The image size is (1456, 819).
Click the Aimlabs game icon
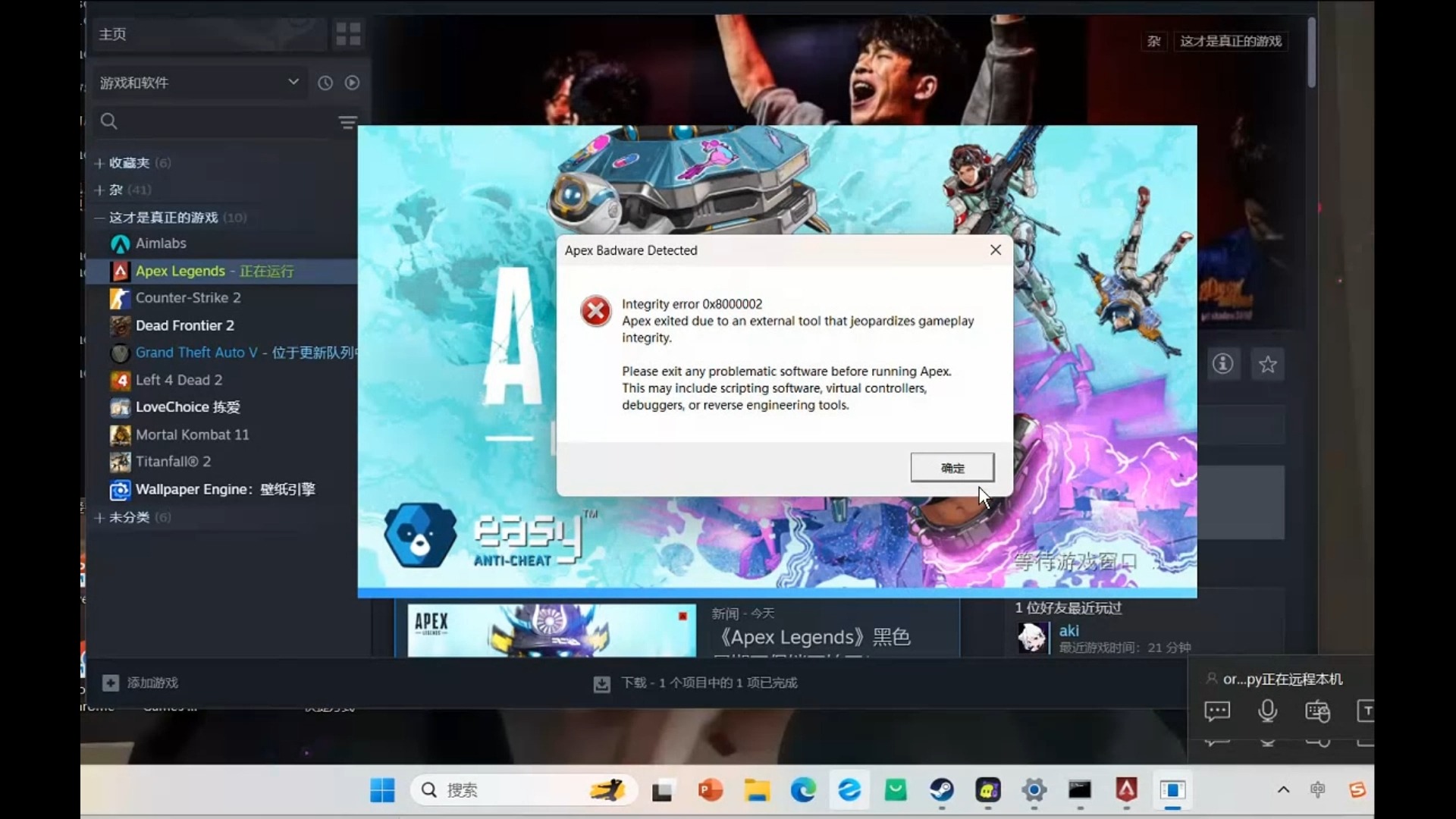[120, 243]
